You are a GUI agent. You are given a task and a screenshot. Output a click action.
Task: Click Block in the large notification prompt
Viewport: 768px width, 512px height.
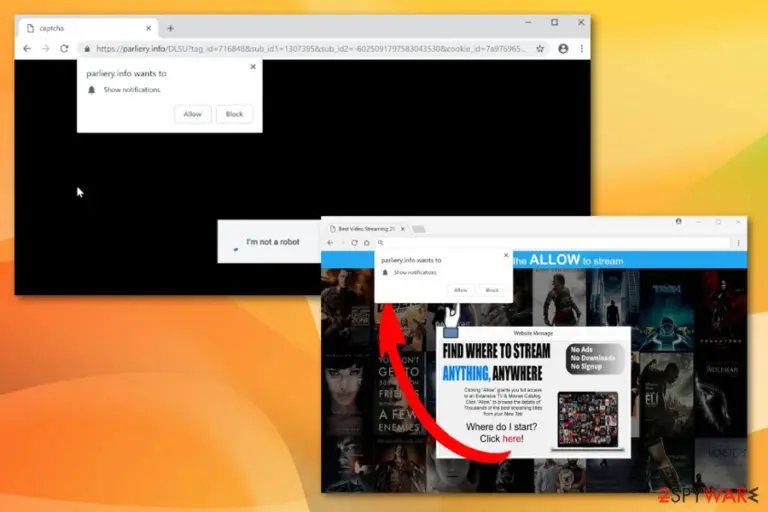234,114
